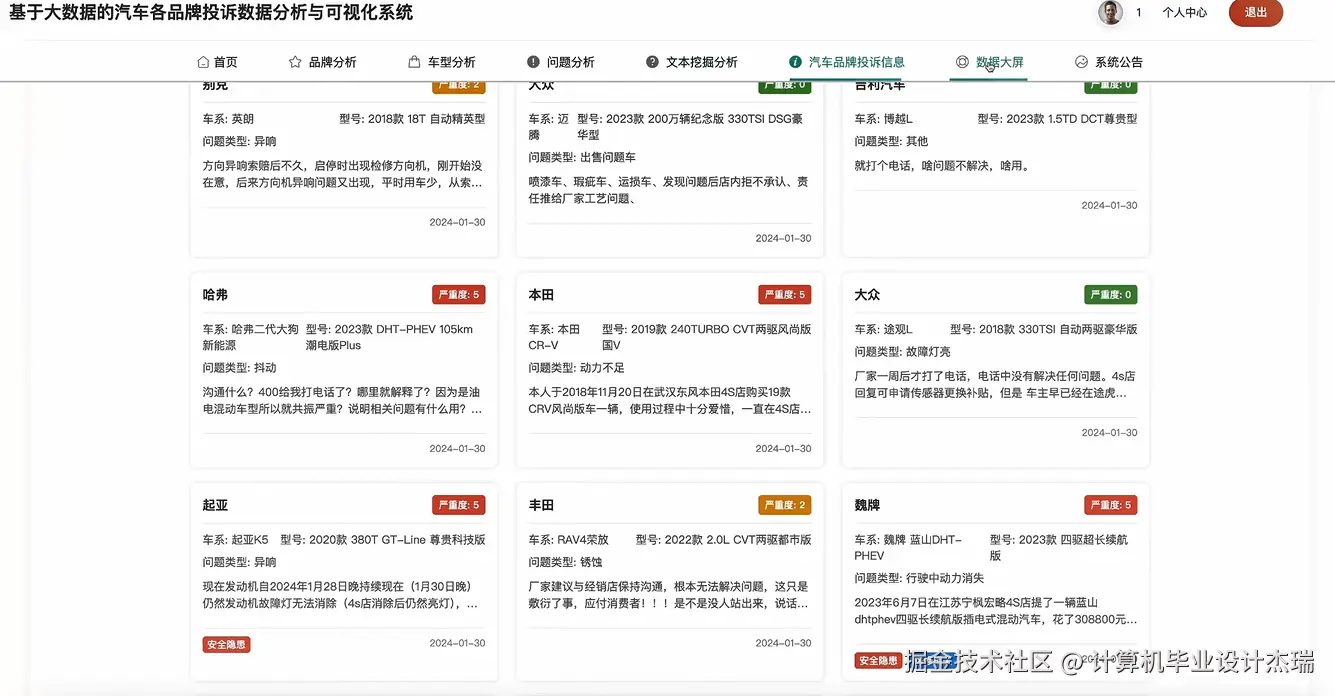The image size is (1335, 696).
Task: Switch to the 问题分析 page
Action: 561,62
